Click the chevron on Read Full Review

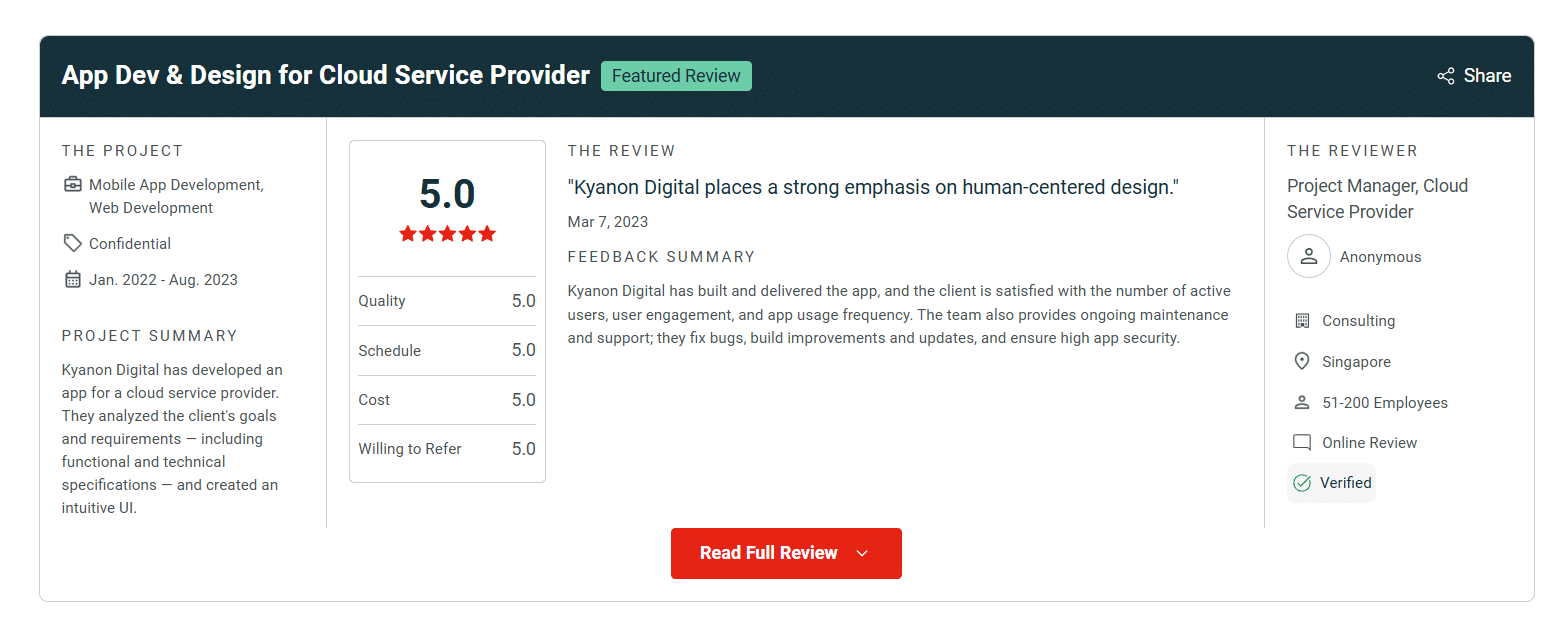(862, 553)
